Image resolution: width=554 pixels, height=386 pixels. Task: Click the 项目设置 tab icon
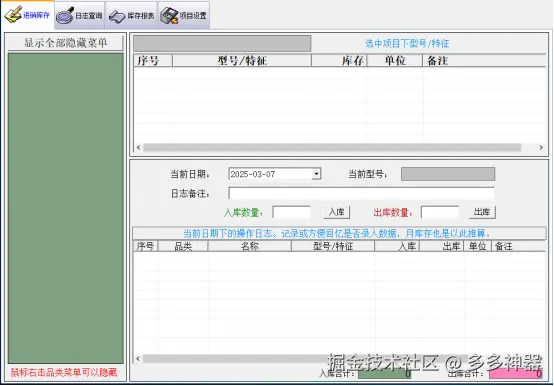(x=169, y=16)
